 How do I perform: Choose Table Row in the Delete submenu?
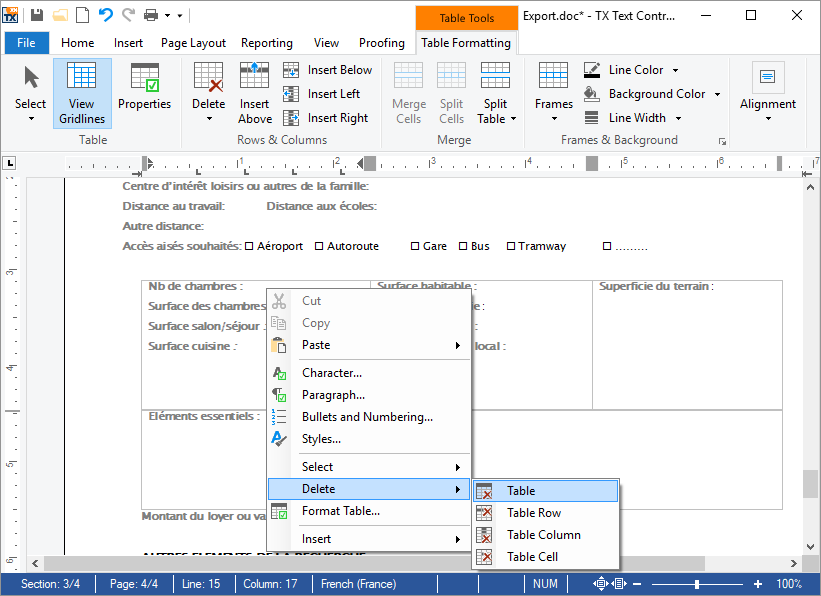coord(546,513)
